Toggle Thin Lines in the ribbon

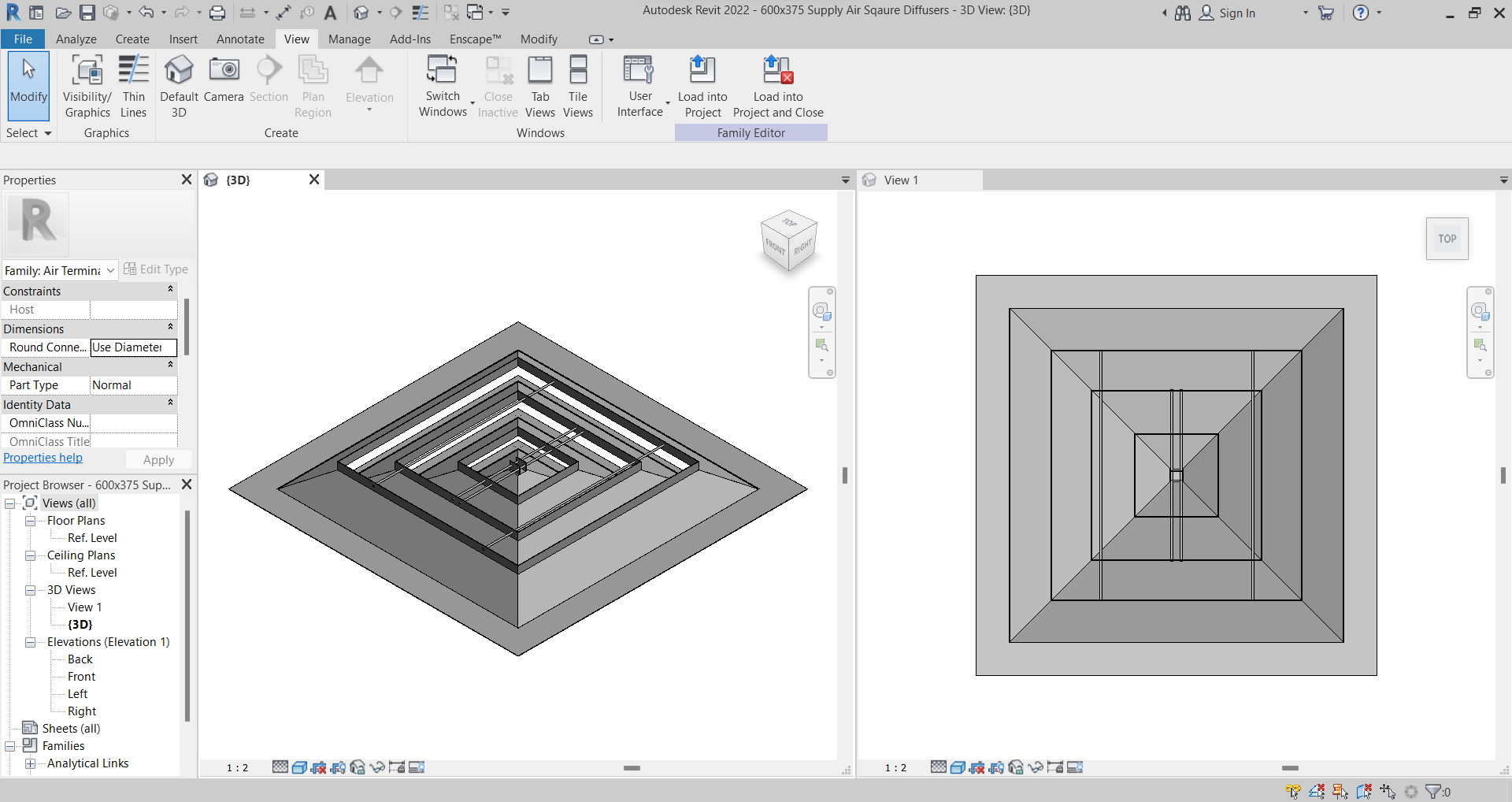[133, 87]
